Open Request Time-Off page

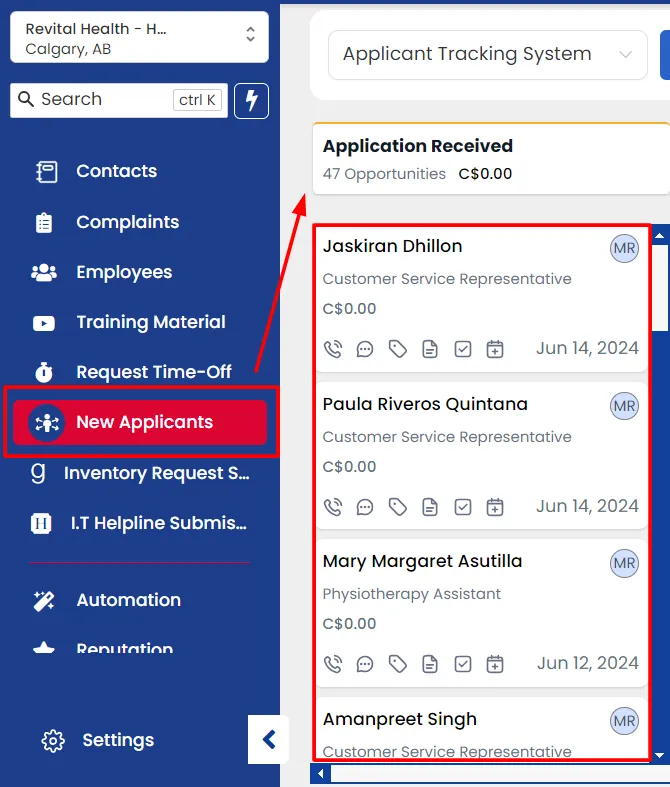pyautogui.click(x=132, y=372)
